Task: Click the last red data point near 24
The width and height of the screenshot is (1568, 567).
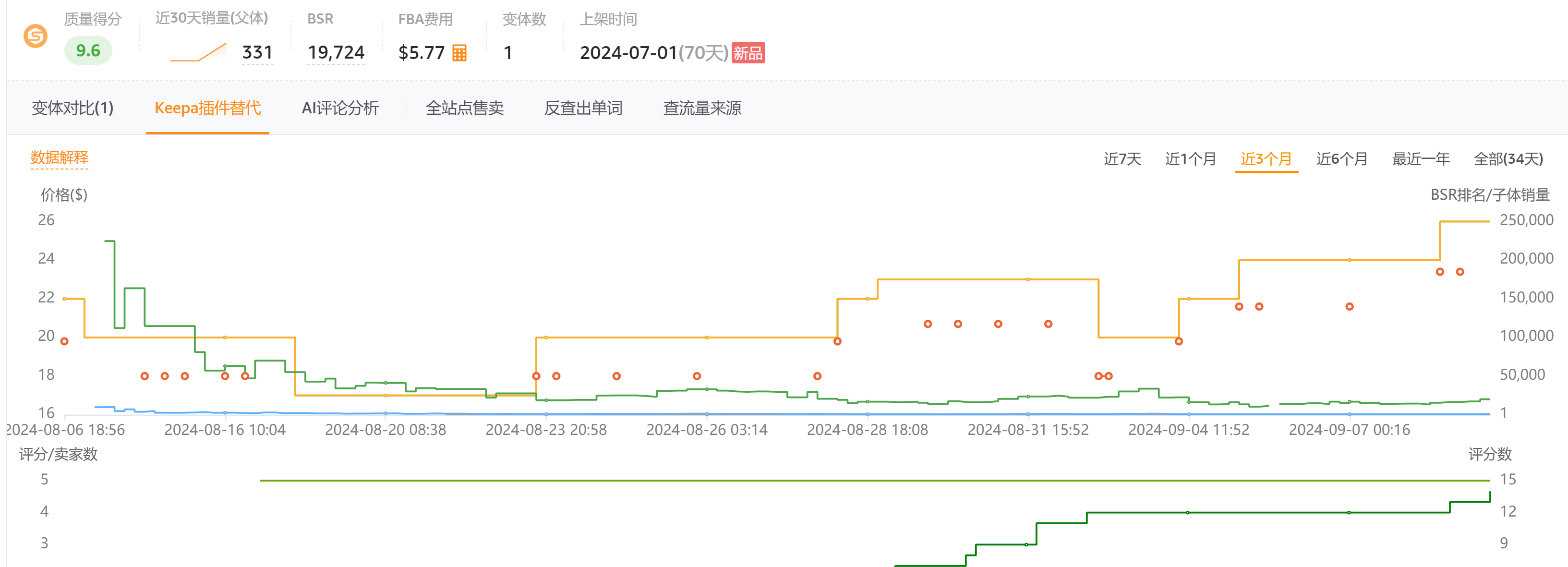Action: click(x=1459, y=272)
